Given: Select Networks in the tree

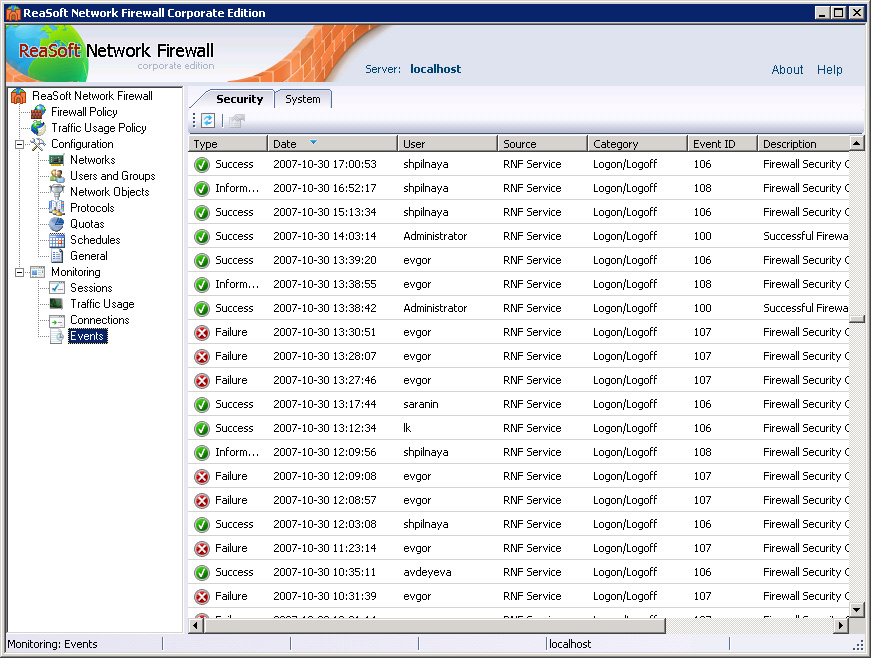Looking at the screenshot, I should tap(93, 160).
